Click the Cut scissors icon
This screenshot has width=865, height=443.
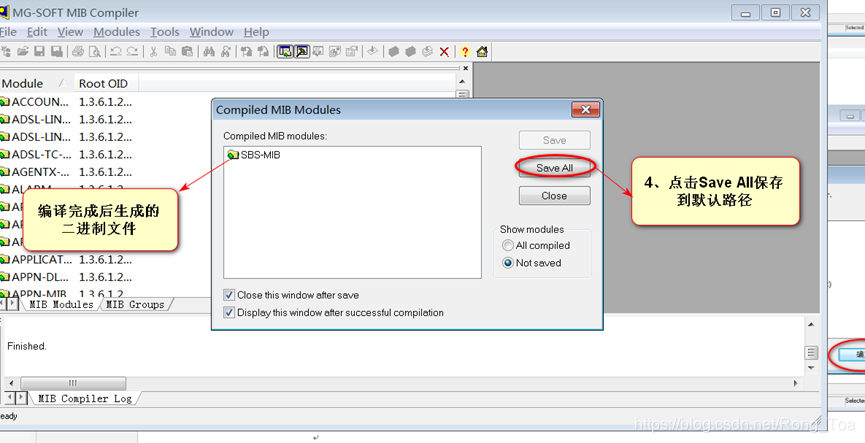153,51
